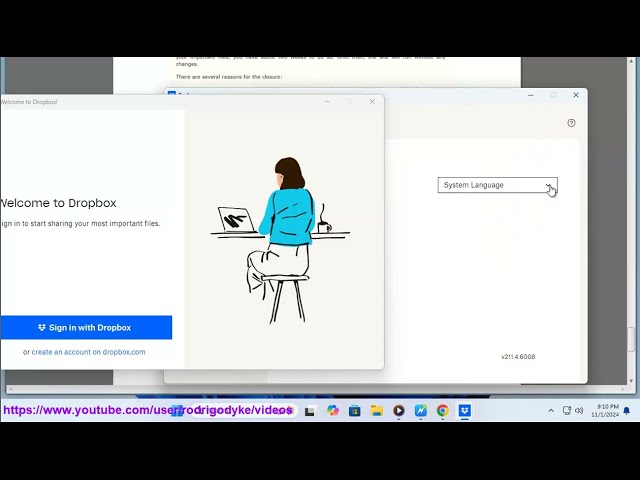Click the up arrow of document scrollbar
Screen dimensions: 640x480
click(x=631, y=61)
